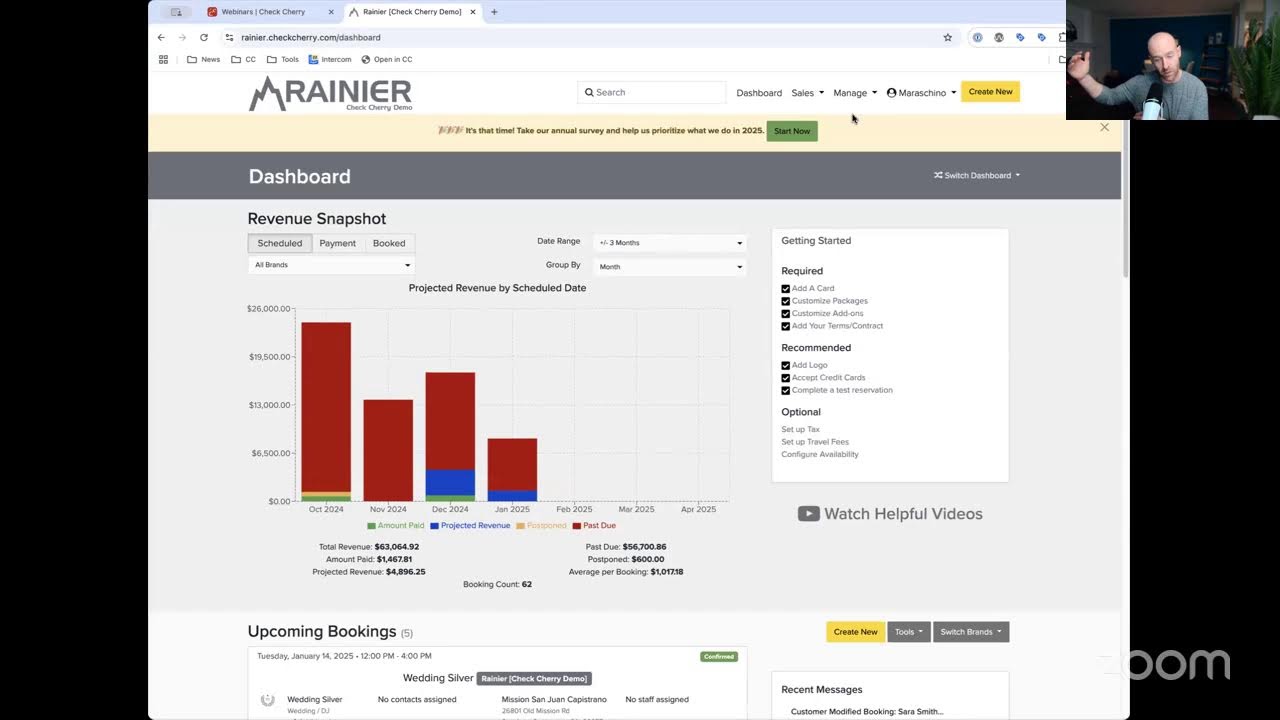The height and width of the screenshot is (720, 1280).
Task: Click the browser back arrow
Action: click(x=161, y=37)
